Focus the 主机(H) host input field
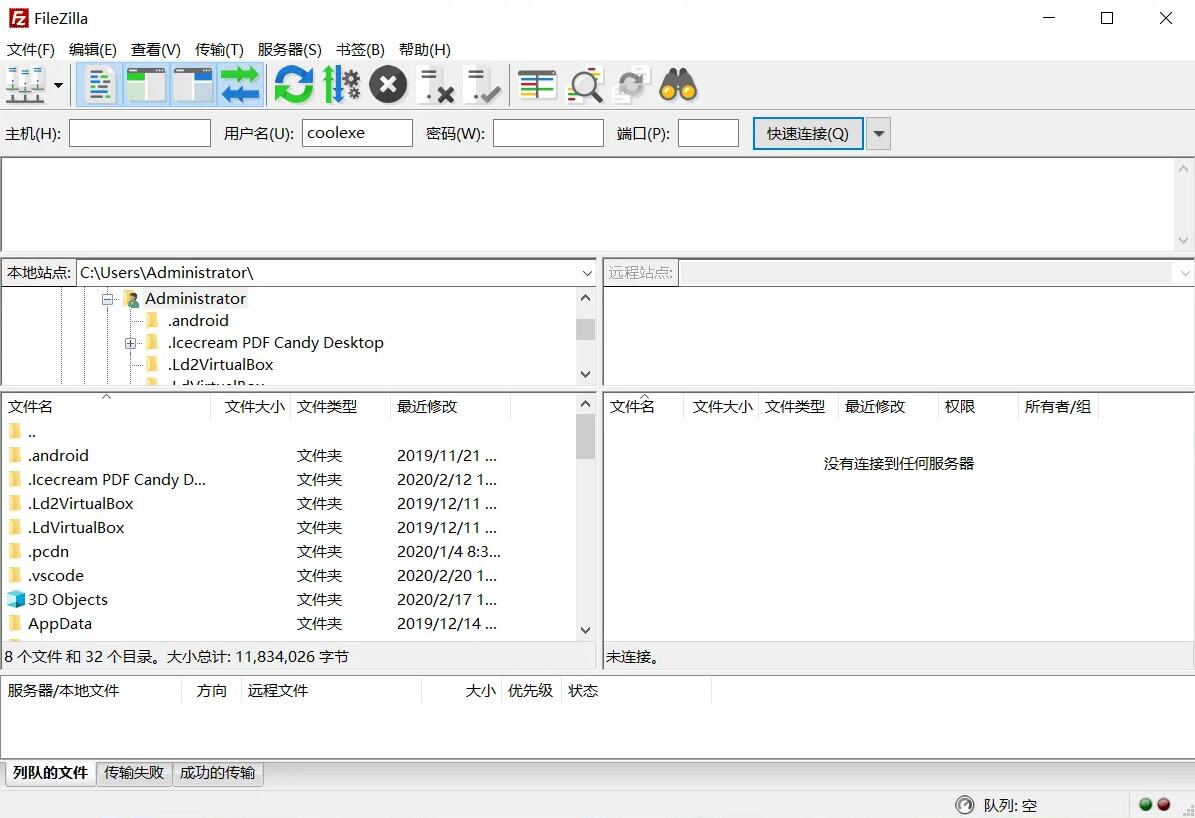This screenshot has width=1195, height=818. 139,133
